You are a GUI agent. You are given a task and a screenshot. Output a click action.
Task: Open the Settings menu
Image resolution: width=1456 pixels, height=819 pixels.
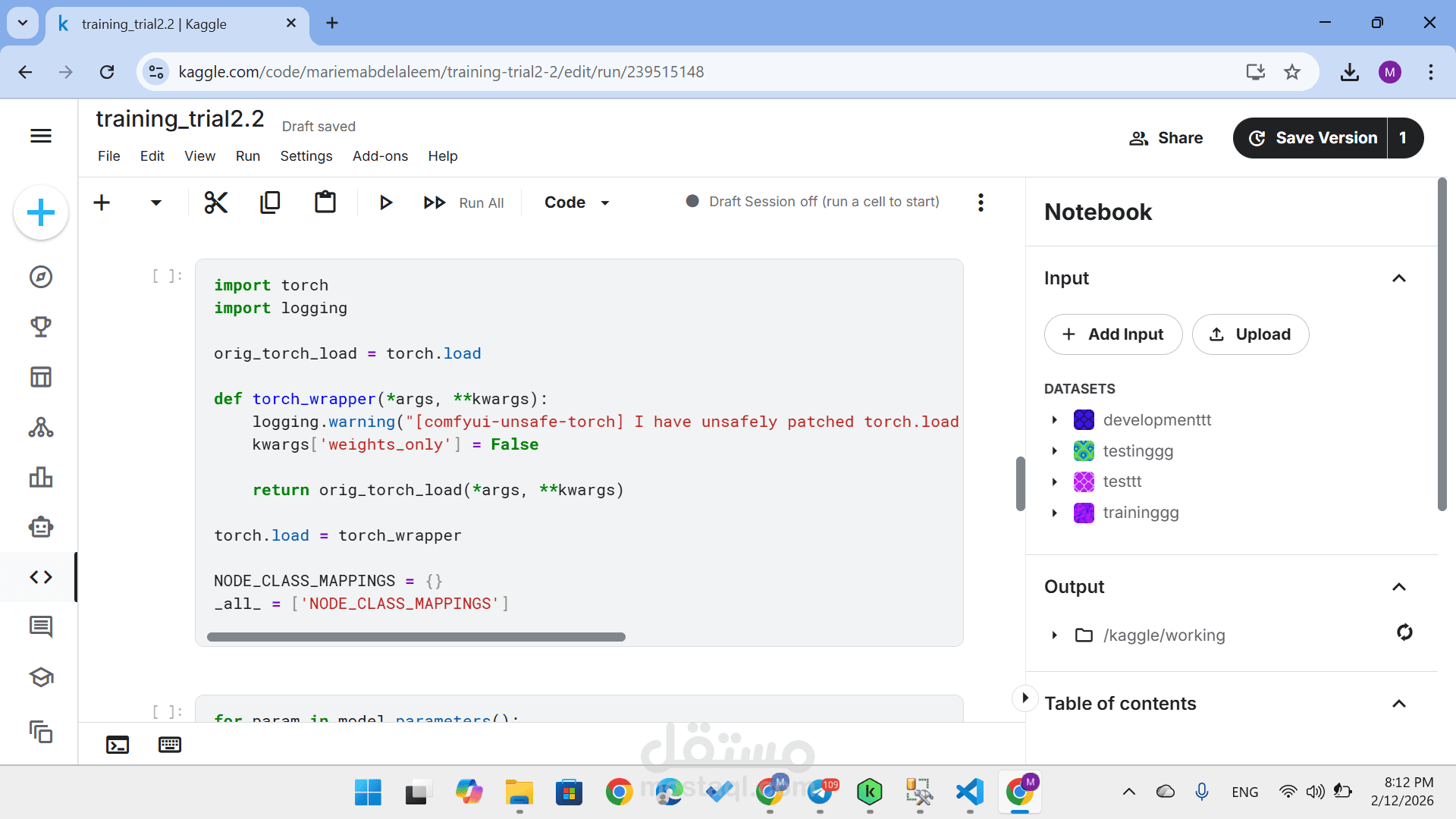(x=306, y=156)
